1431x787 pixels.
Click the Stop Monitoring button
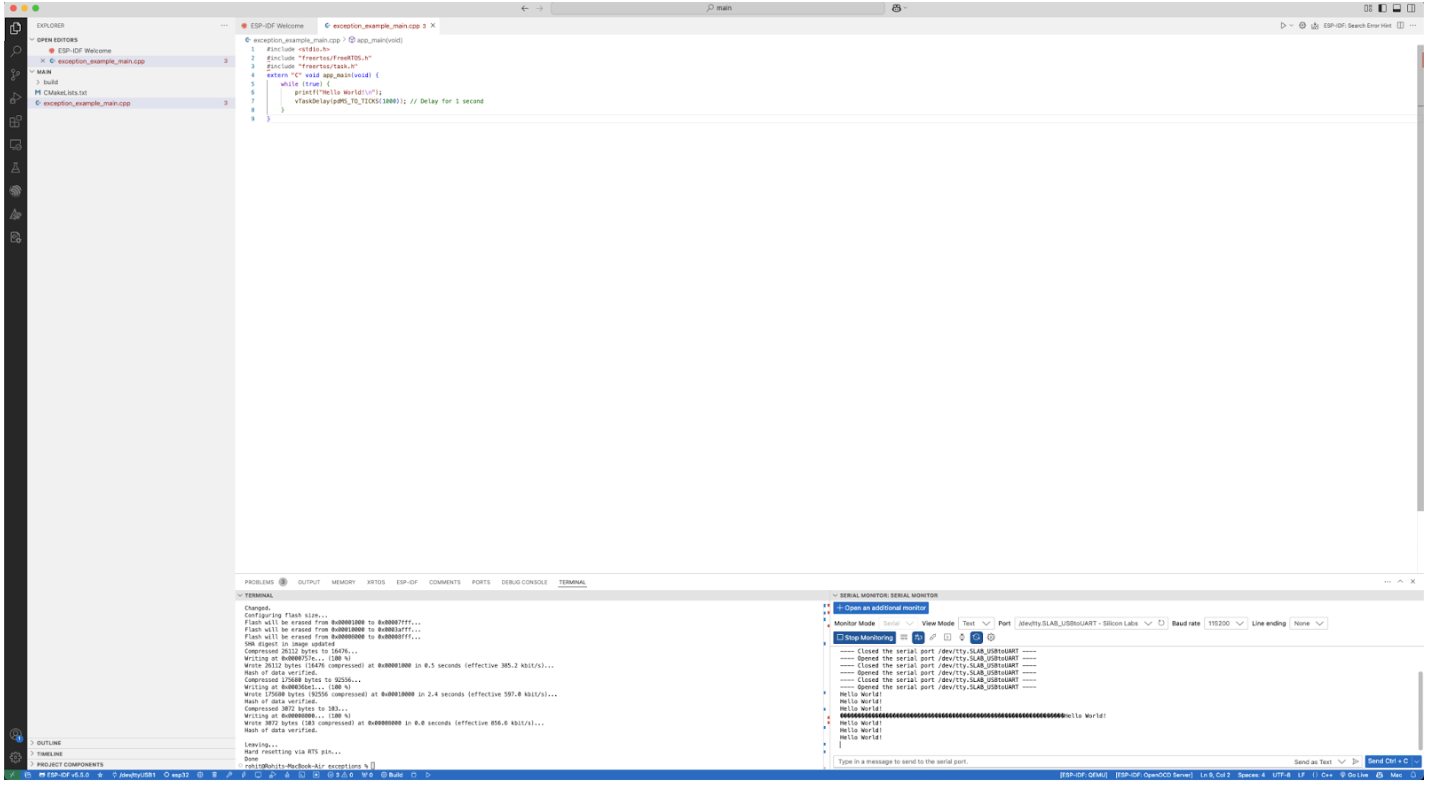pos(865,637)
